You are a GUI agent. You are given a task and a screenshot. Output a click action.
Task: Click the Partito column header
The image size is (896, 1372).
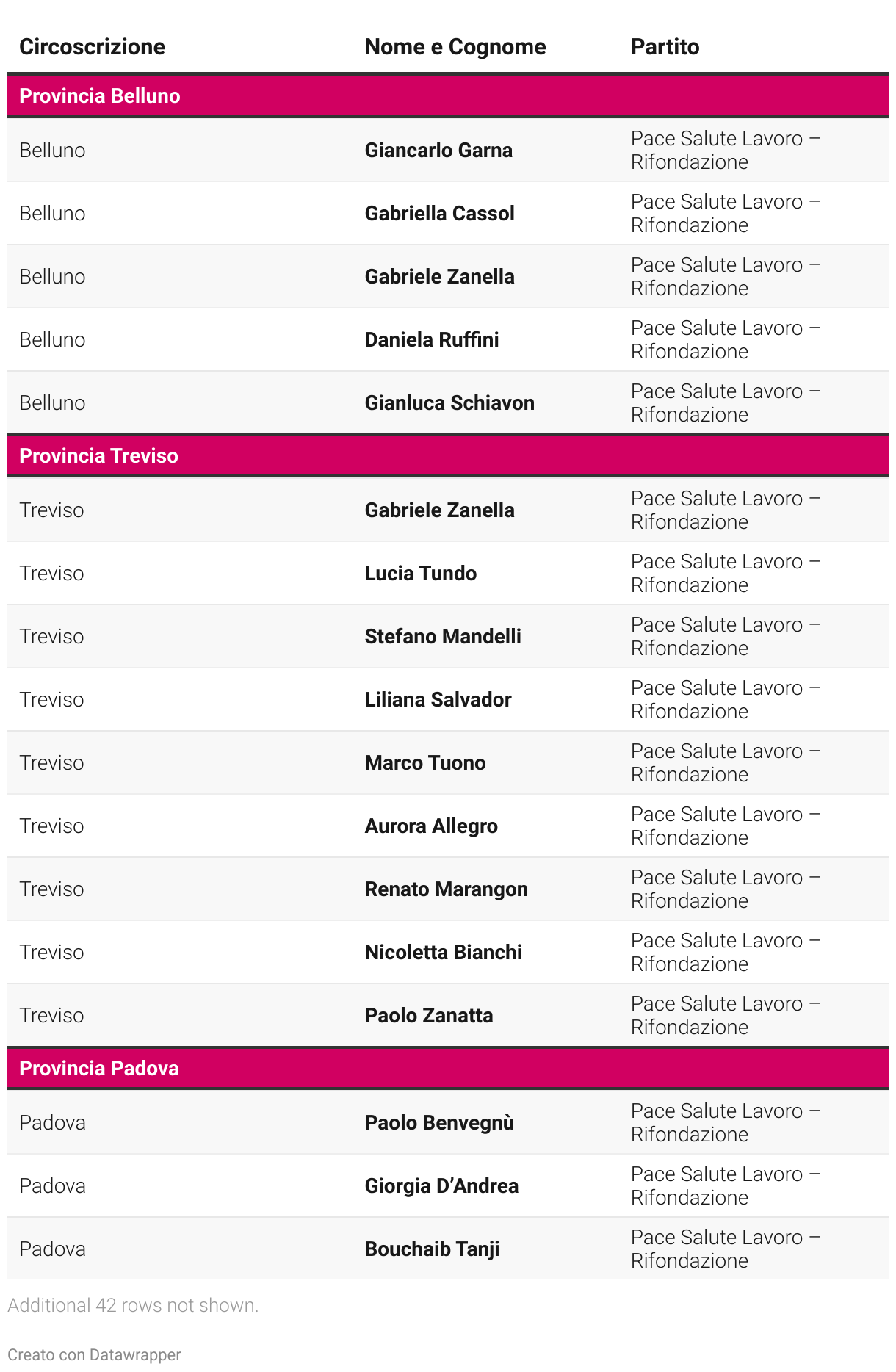point(665,47)
